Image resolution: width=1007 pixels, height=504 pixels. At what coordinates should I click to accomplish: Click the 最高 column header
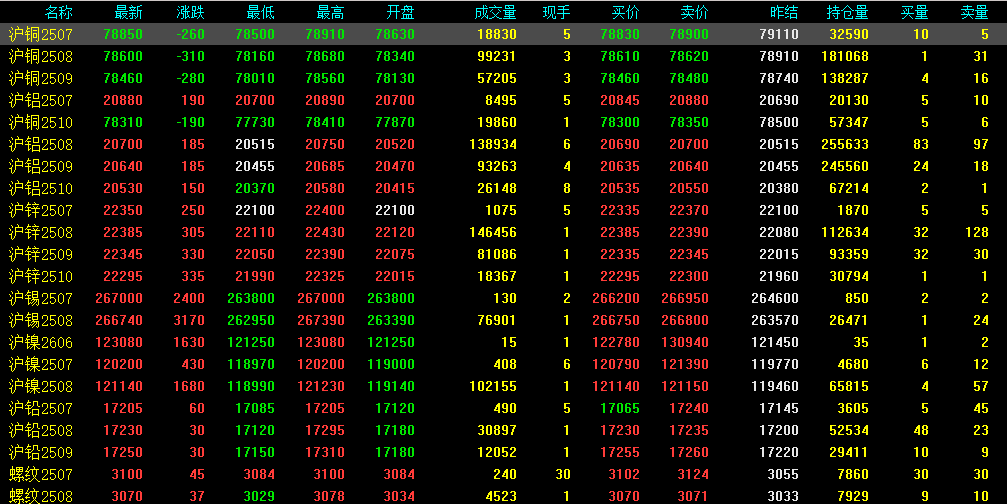coord(331,12)
